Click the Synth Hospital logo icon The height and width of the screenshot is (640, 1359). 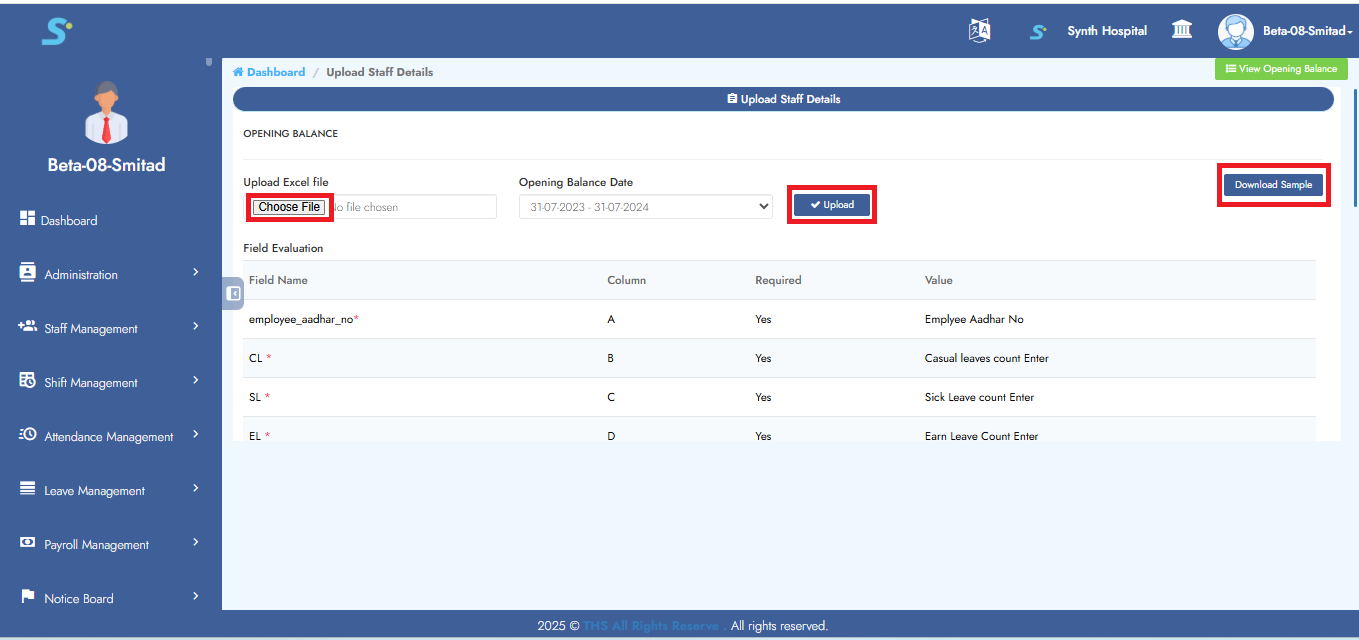pos(1038,32)
